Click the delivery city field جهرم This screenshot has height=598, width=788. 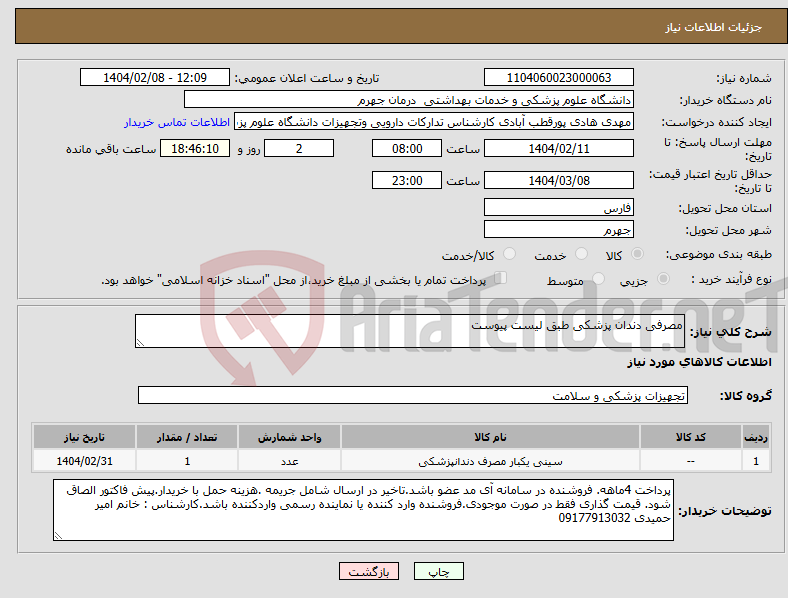pyautogui.click(x=558, y=229)
